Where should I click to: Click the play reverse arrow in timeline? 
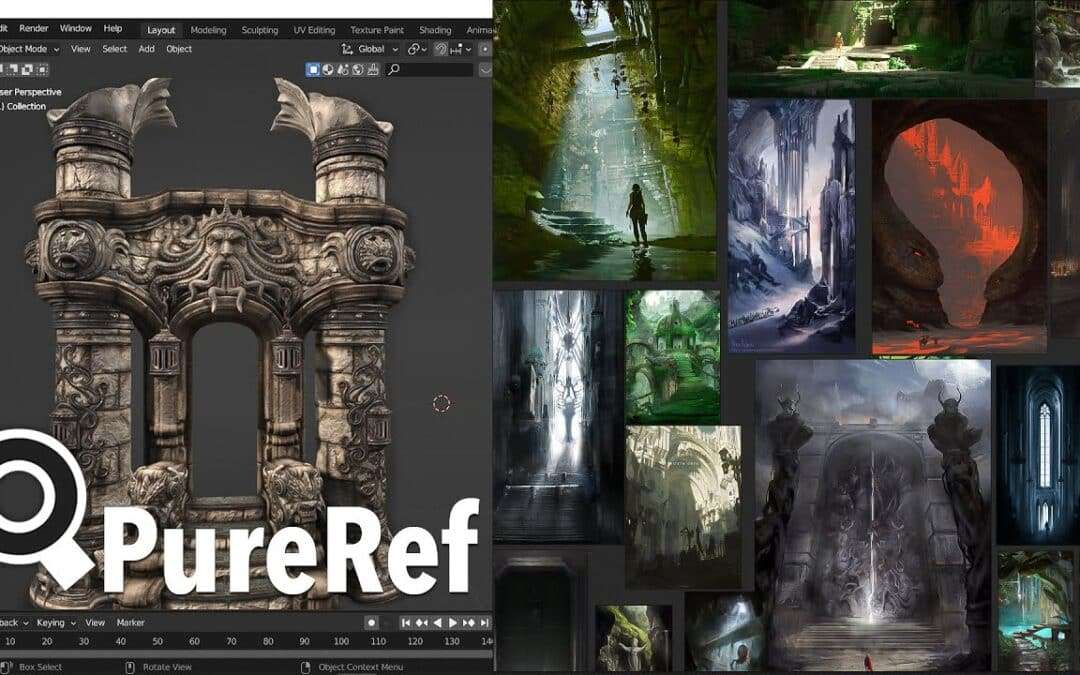coord(437,623)
